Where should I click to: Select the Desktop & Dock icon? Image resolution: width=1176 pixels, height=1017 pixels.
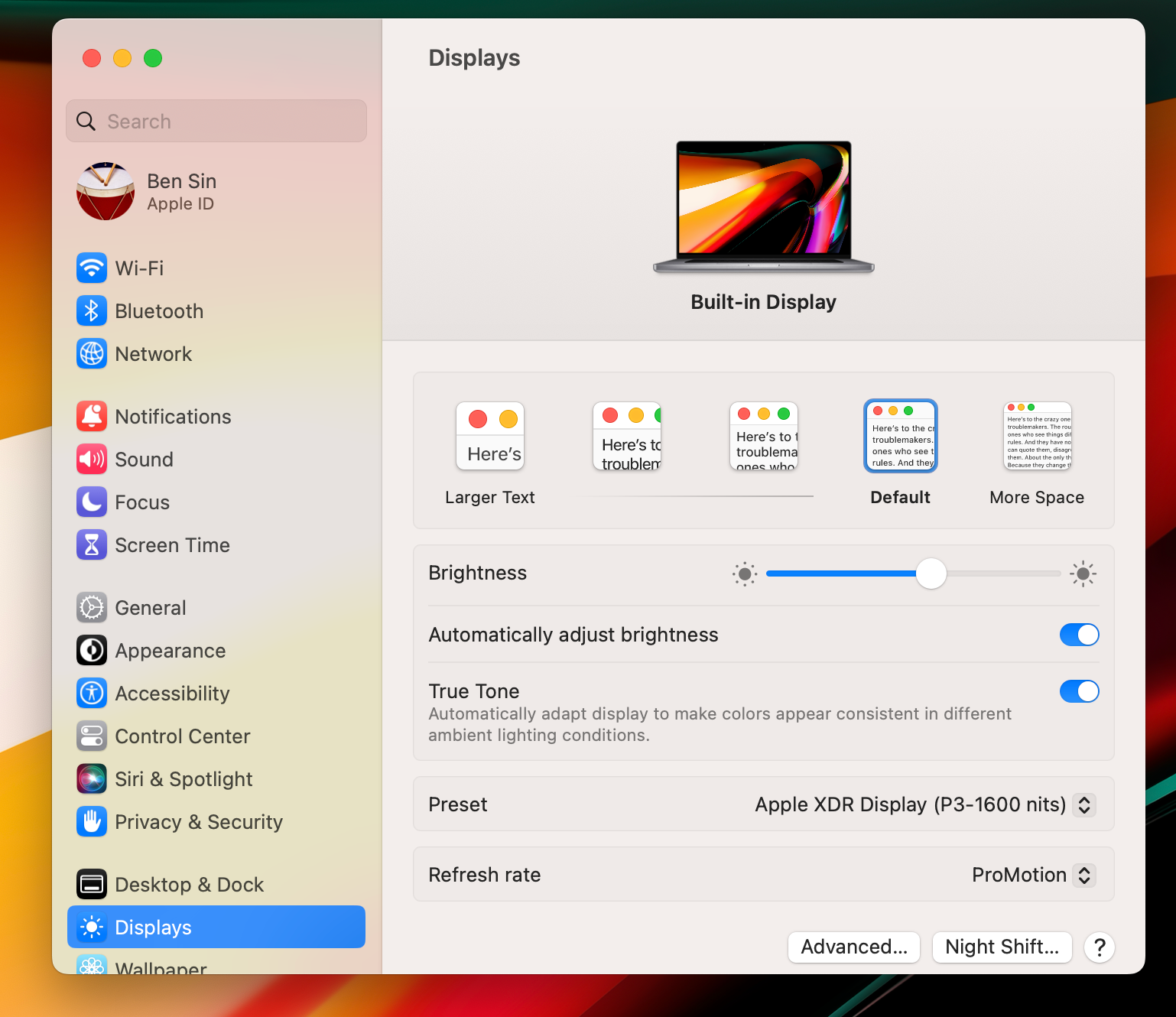92,884
